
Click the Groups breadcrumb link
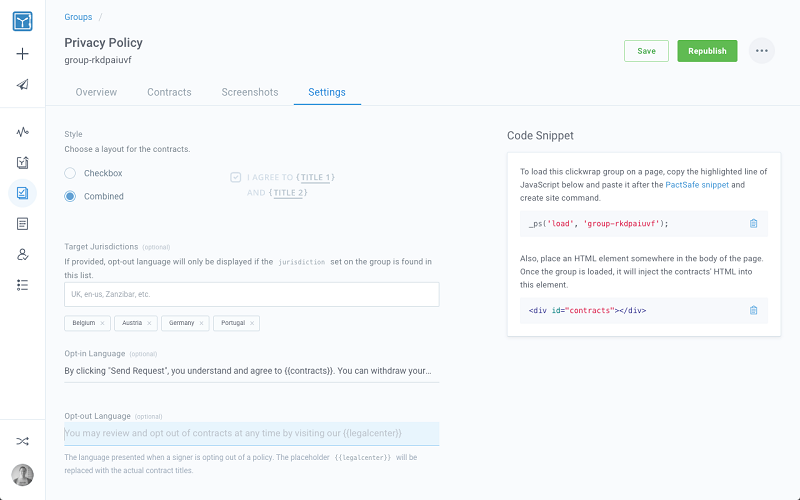point(78,17)
